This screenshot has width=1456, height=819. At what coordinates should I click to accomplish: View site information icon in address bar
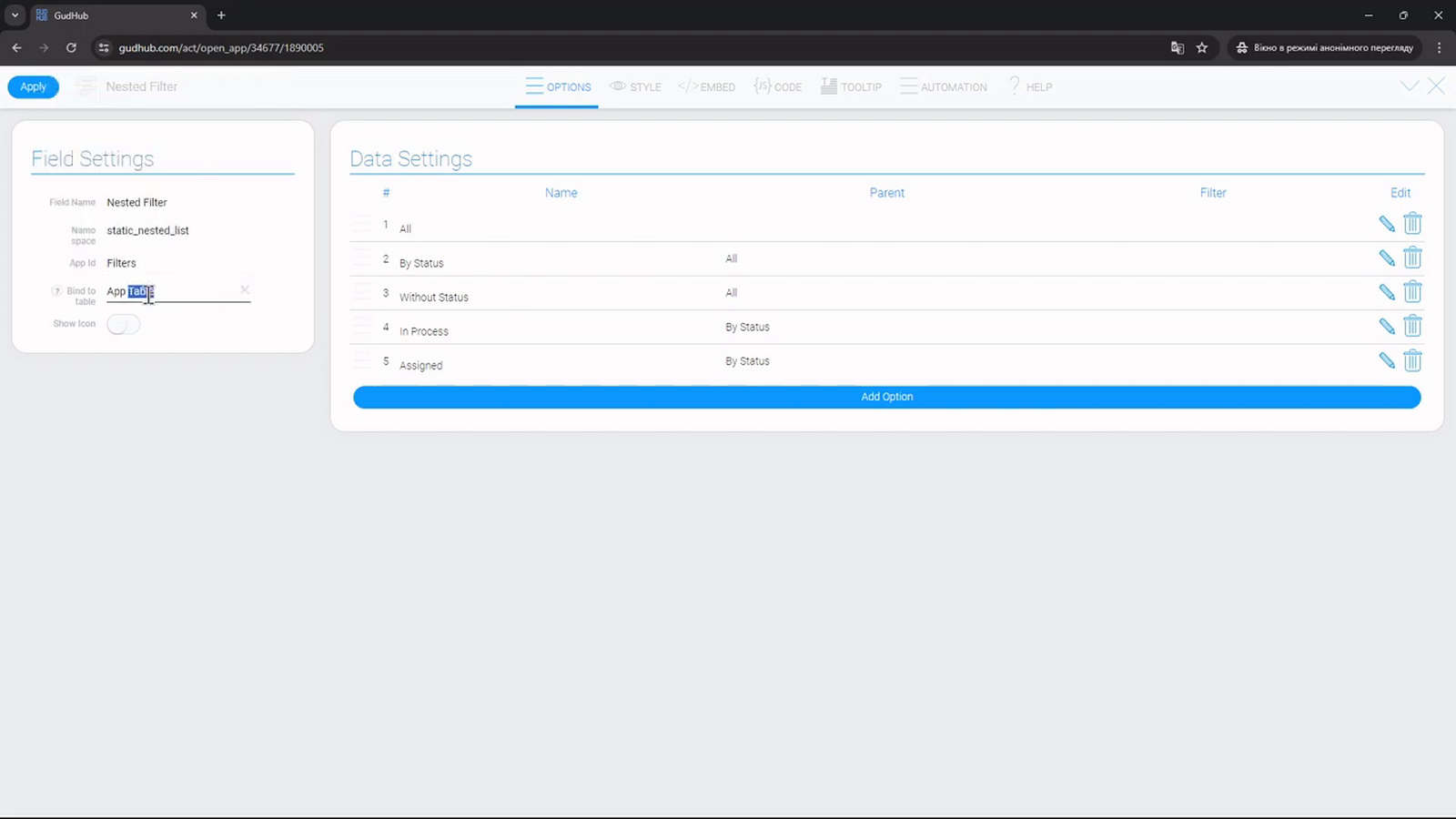click(104, 47)
